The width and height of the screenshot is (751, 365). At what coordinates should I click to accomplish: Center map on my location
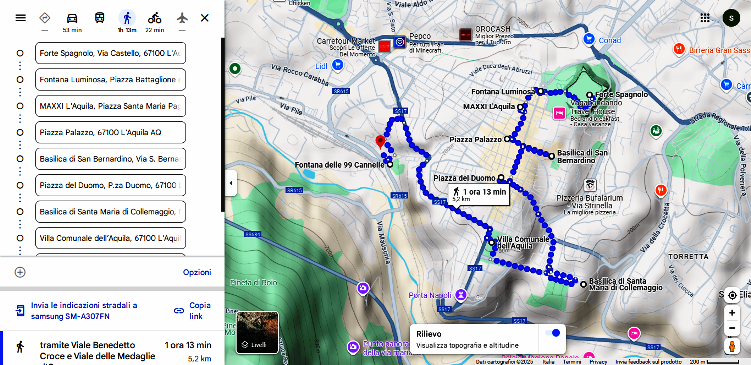(732, 296)
